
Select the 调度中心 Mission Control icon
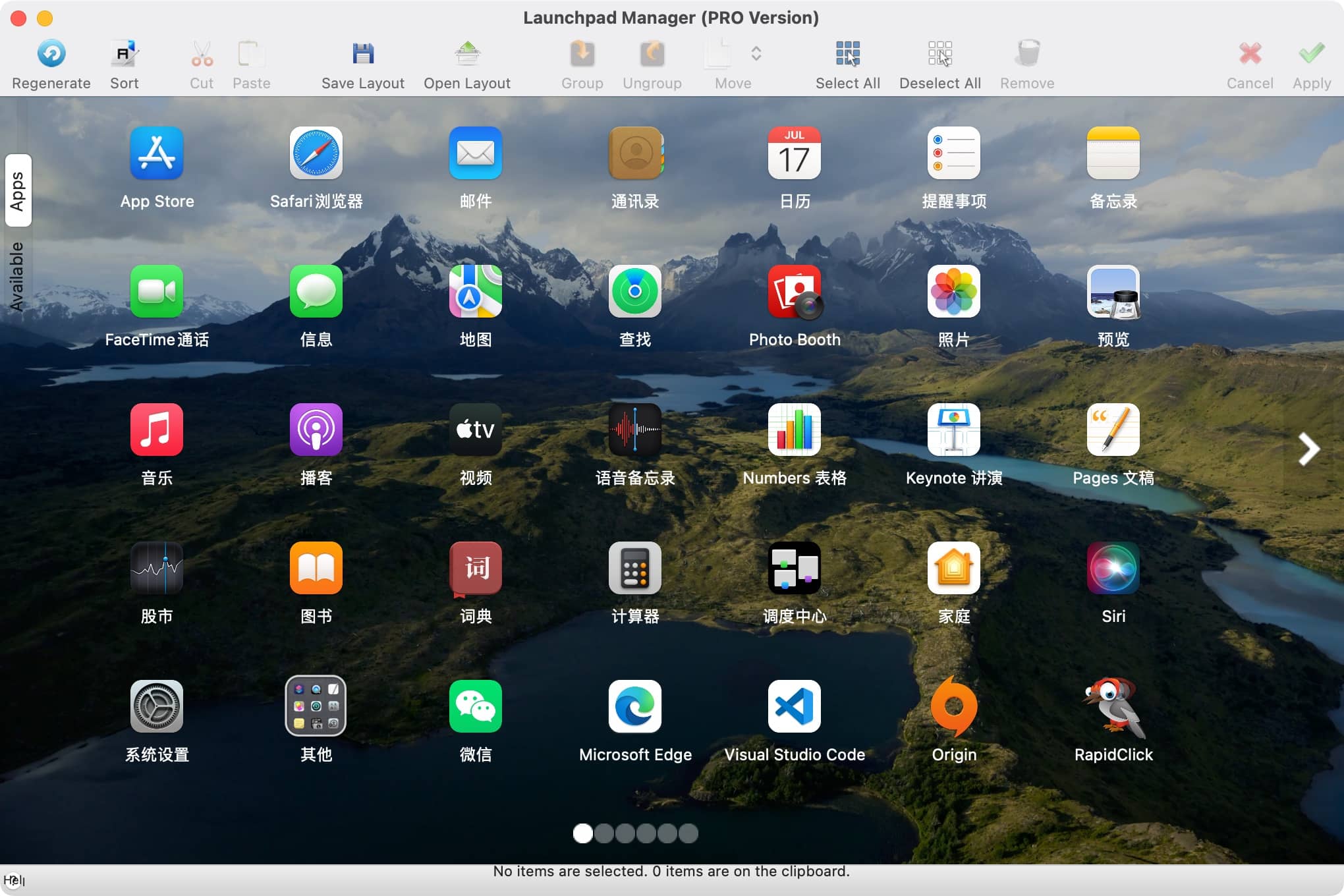coord(795,568)
